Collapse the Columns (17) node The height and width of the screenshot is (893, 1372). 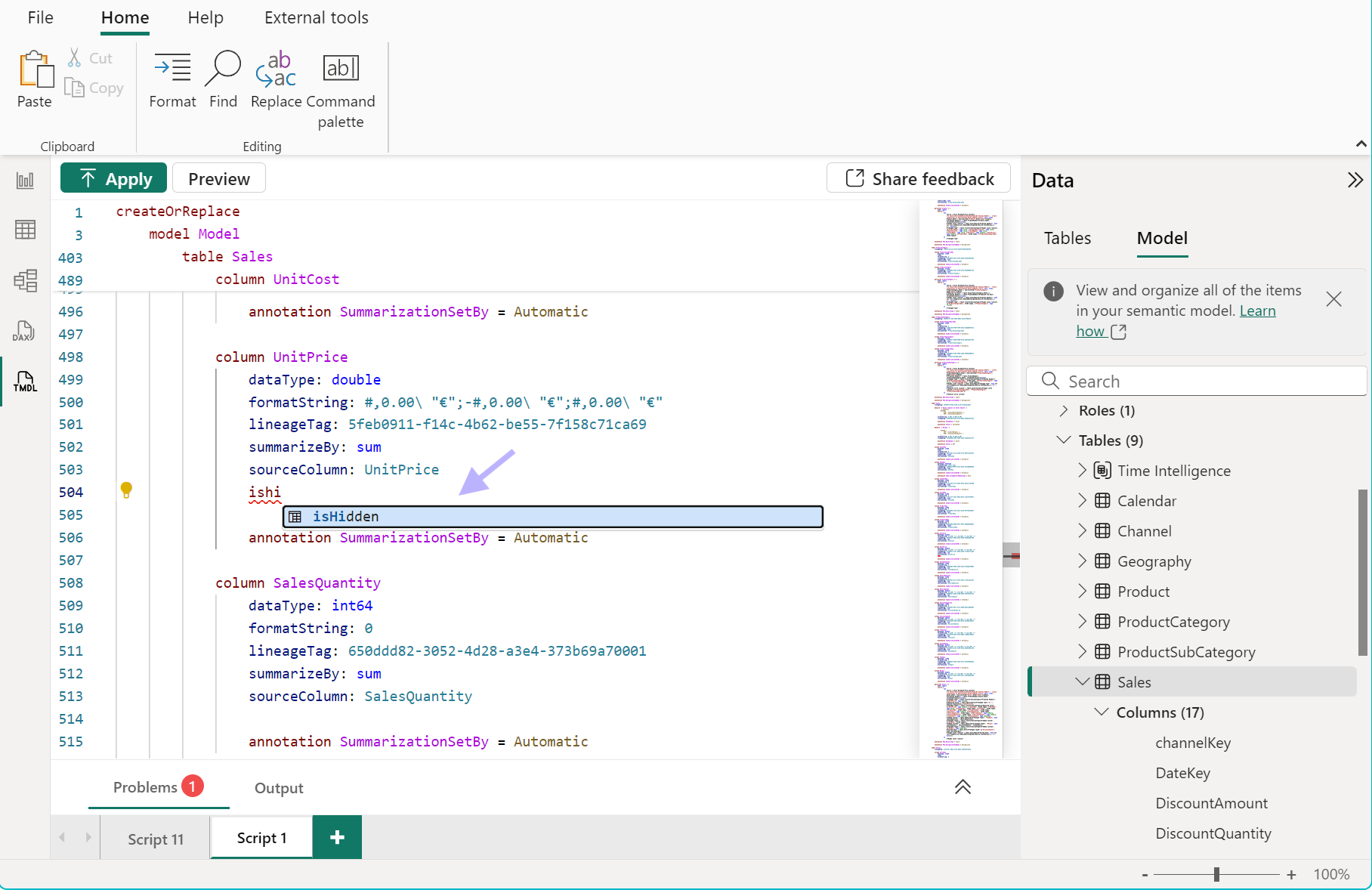(x=1102, y=712)
